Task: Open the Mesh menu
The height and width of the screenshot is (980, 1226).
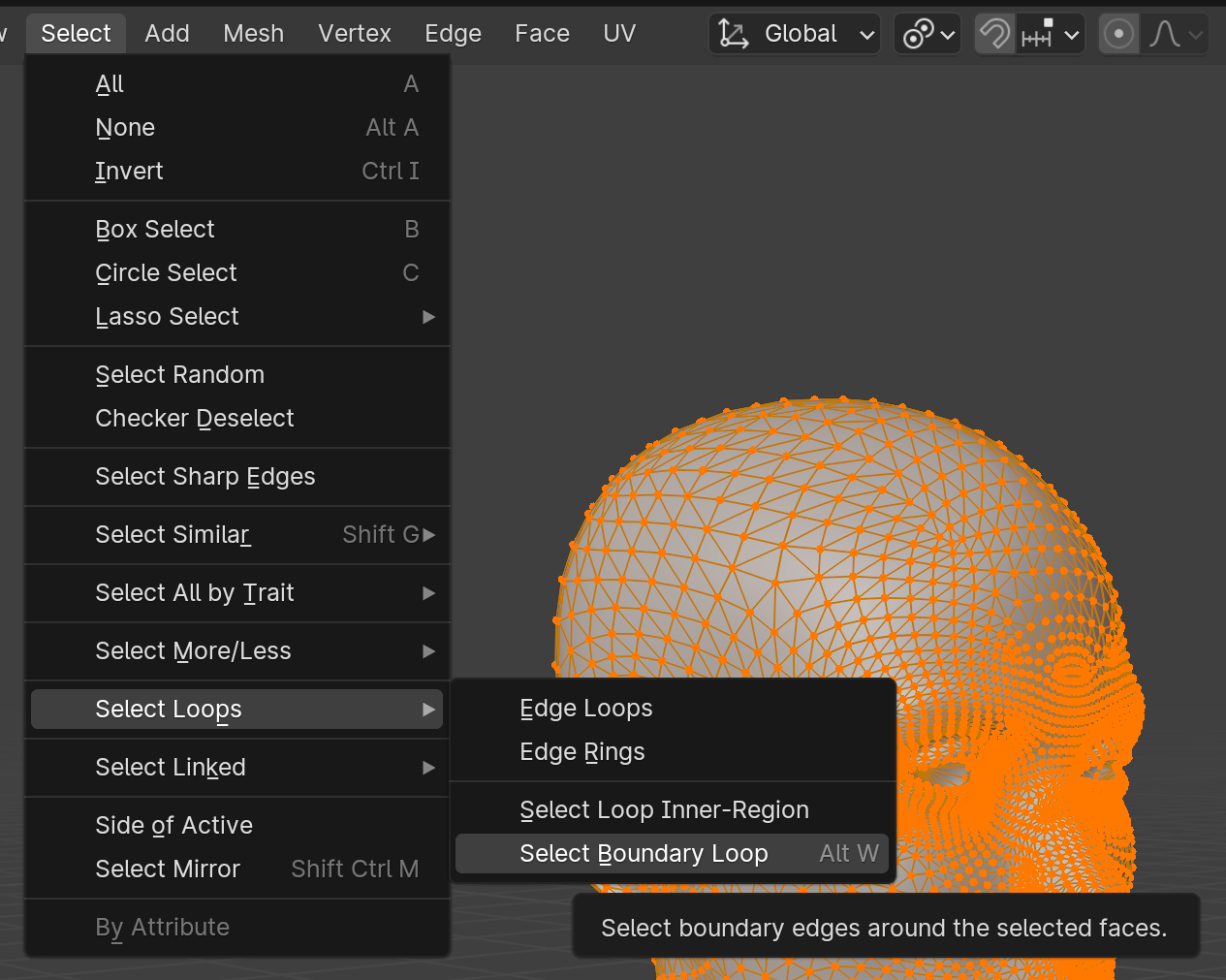Action: [x=253, y=34]
